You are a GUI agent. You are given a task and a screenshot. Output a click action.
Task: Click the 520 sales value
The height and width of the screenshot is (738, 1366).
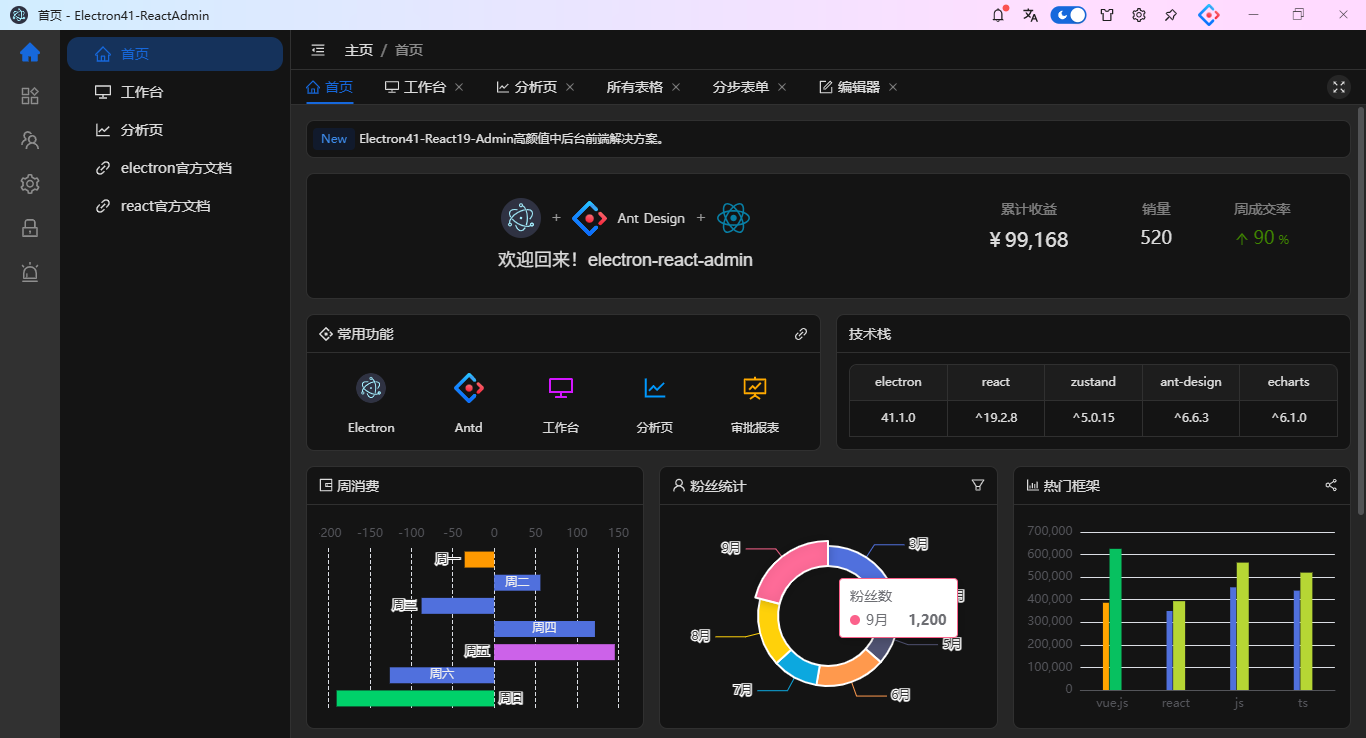[1156, 237]
